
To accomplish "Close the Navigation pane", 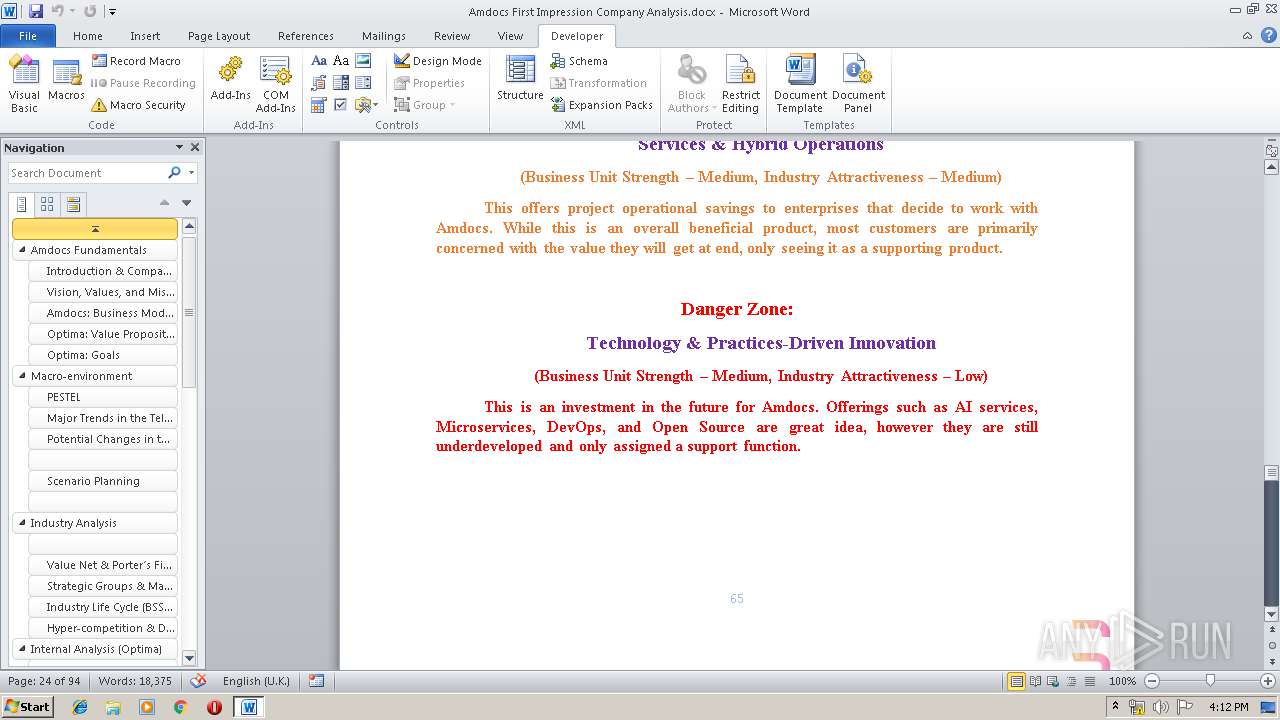I will click(x=195, y=147).
